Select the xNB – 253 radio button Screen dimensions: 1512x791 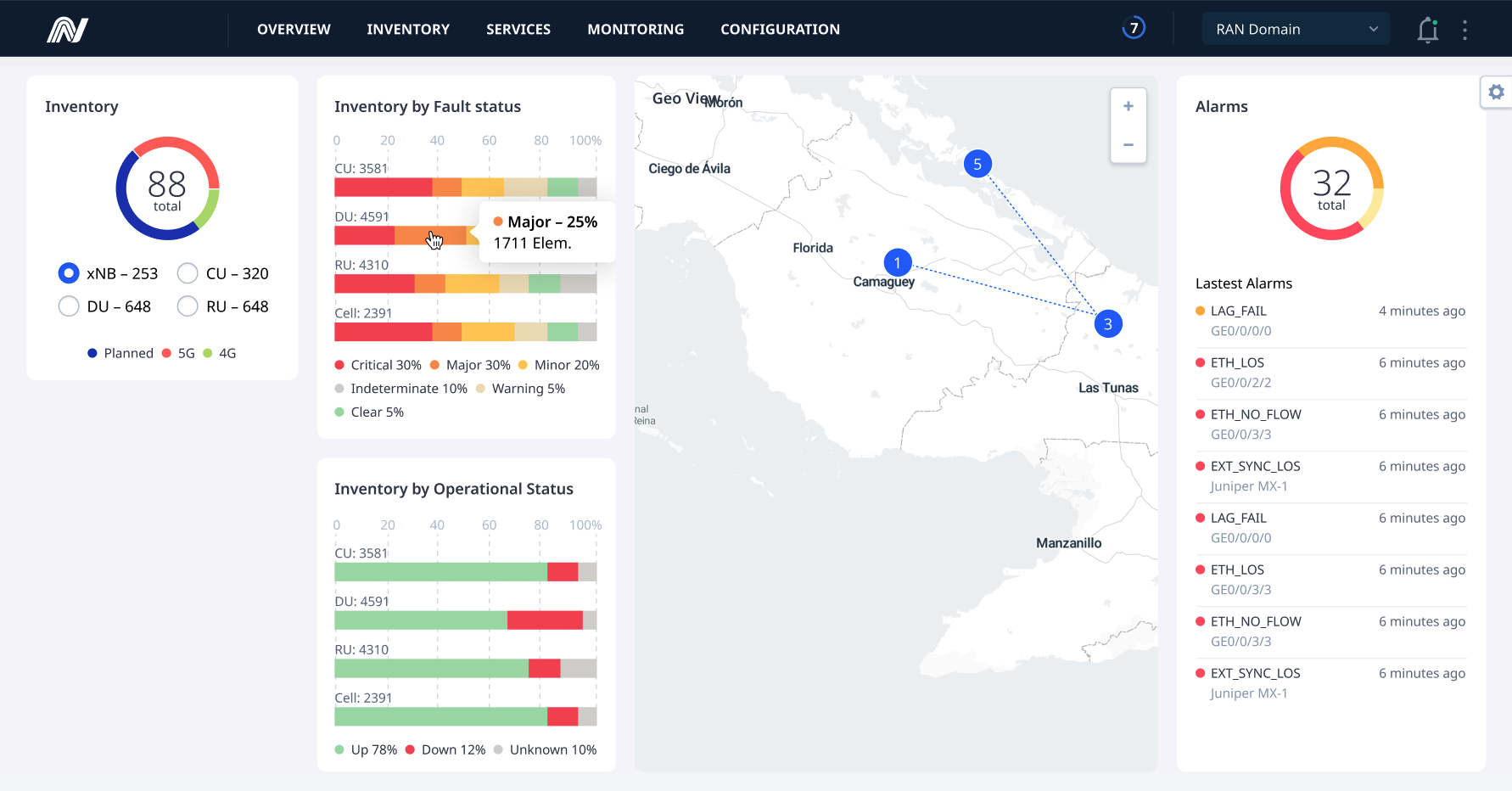pyautogui.click(x=69, y=273)
